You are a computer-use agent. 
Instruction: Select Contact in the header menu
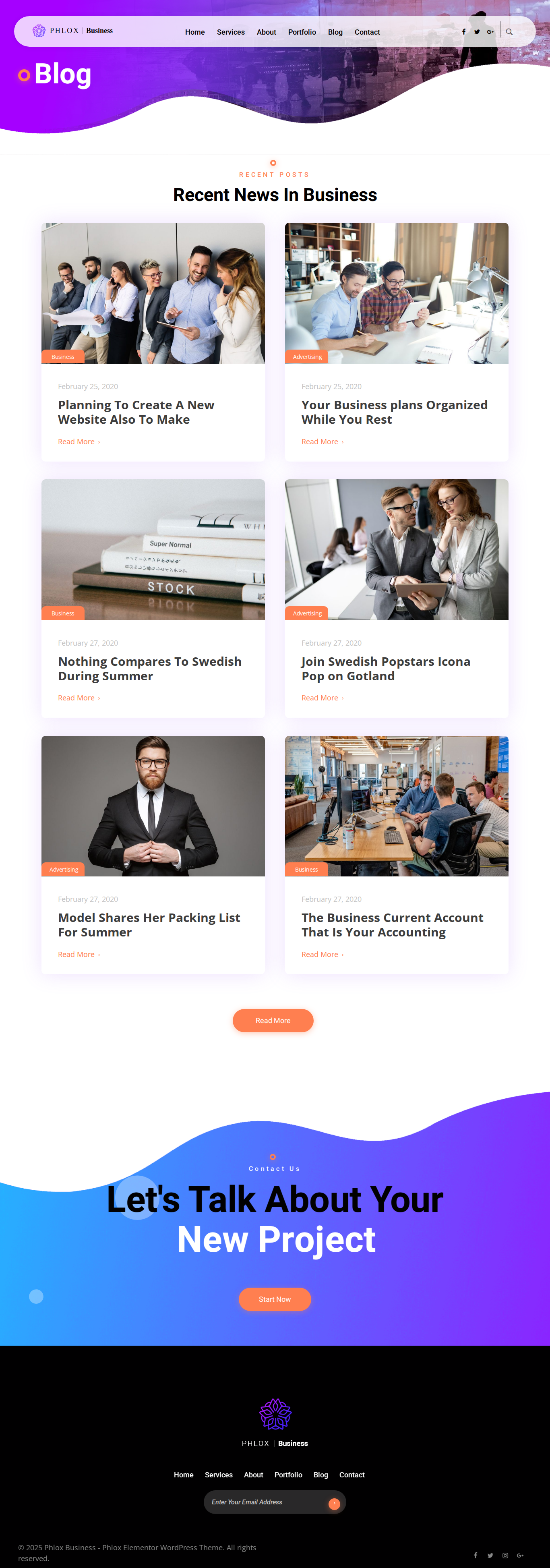[x=367, y=32]
